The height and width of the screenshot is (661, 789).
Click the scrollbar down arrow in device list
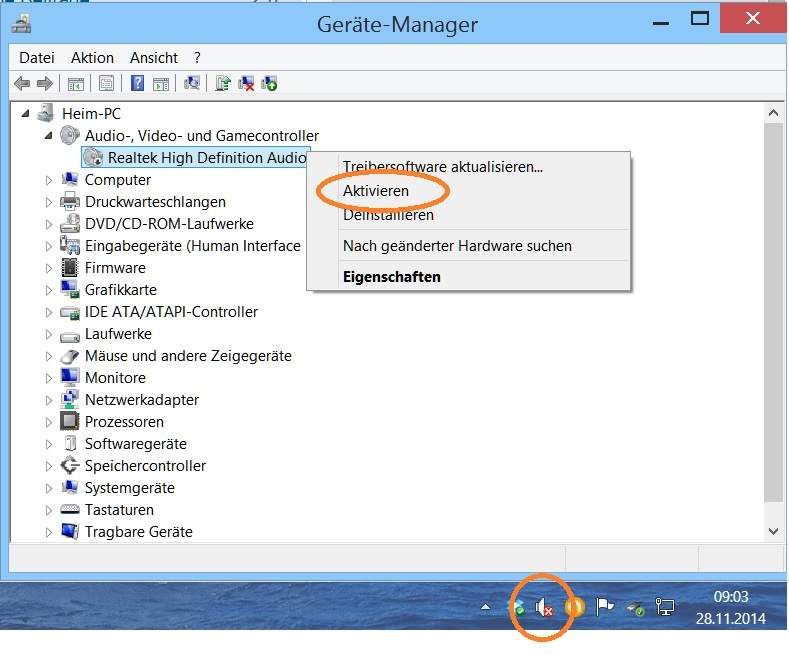point(773,532)
